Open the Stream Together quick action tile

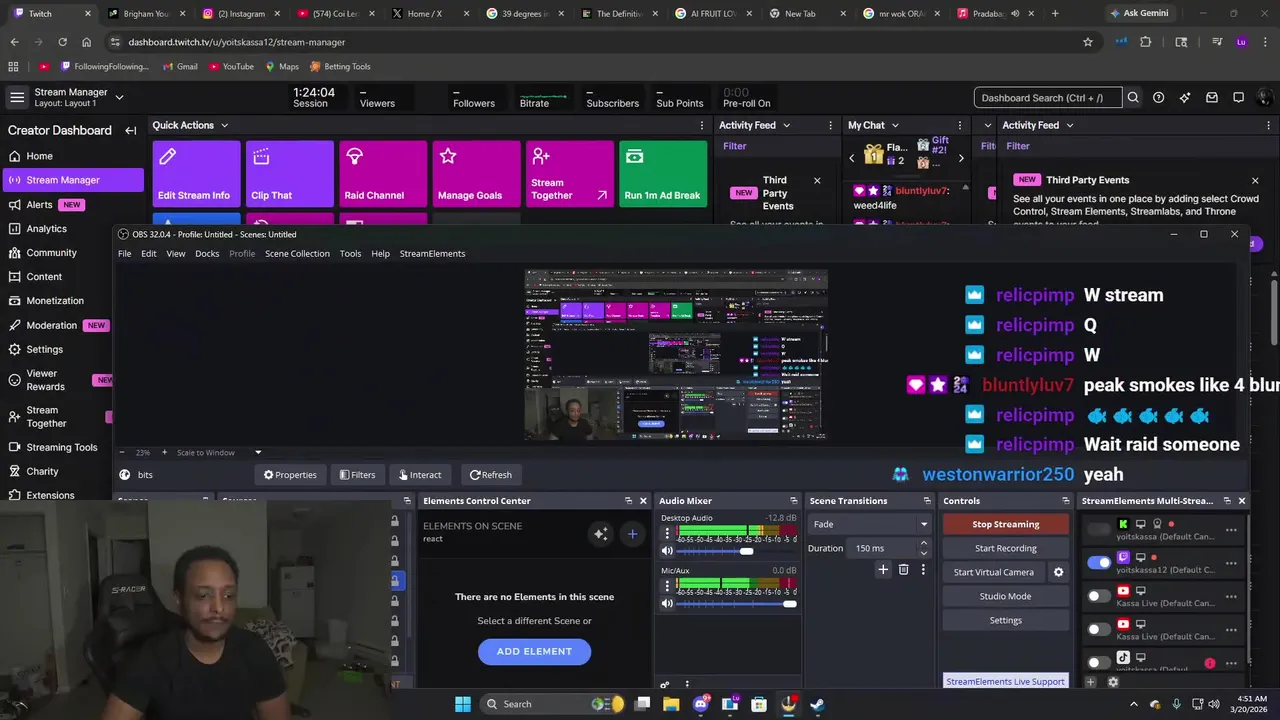(570, 174)
